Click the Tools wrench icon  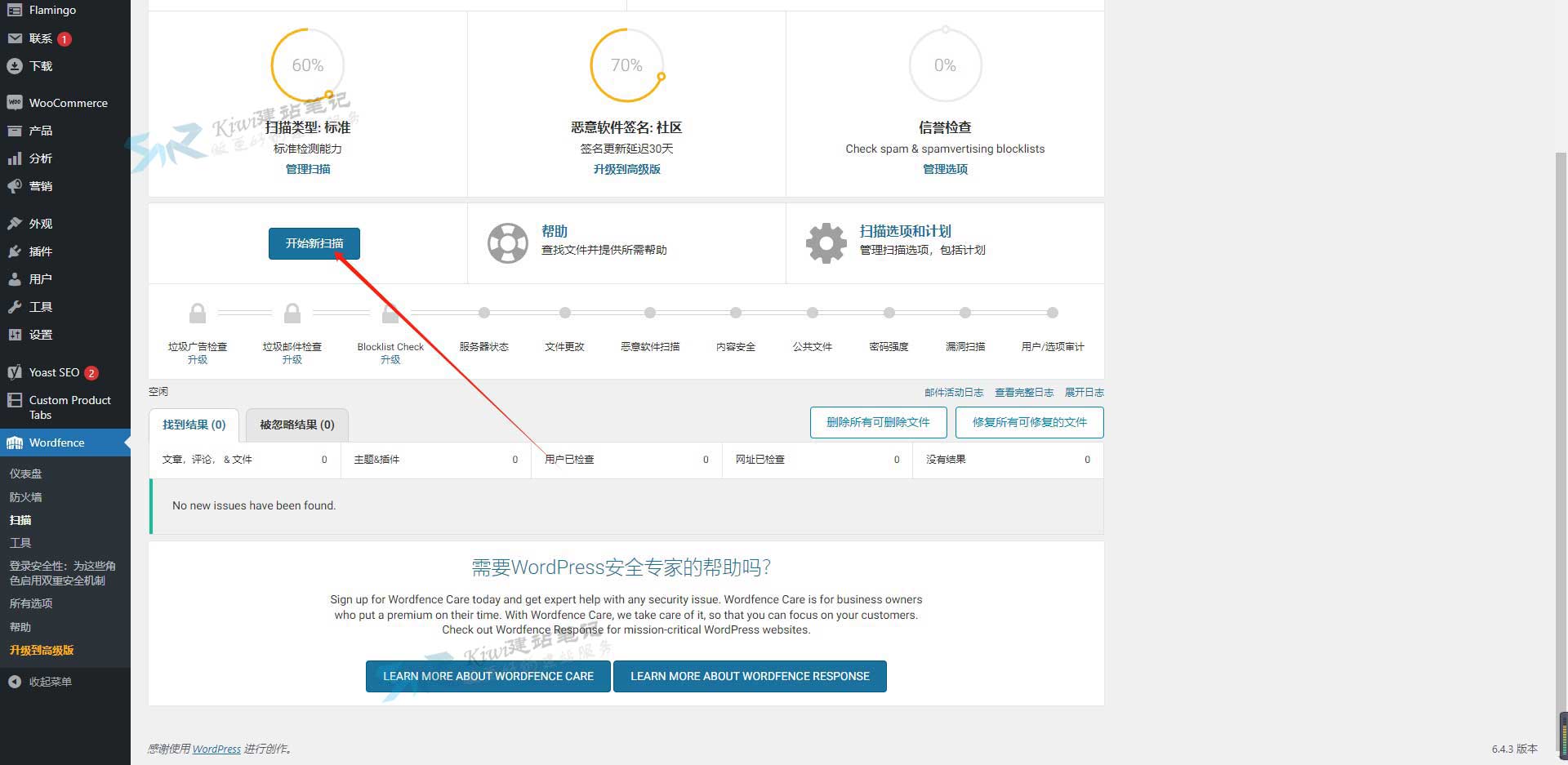pos(15,307)
